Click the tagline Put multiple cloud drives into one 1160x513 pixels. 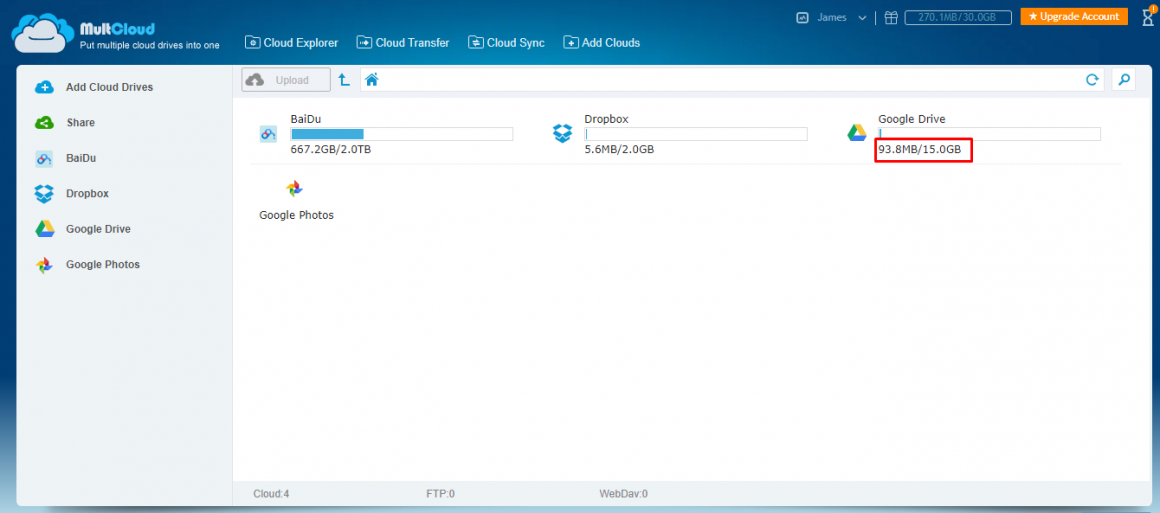pyautogui.click(x=149, y=46)
